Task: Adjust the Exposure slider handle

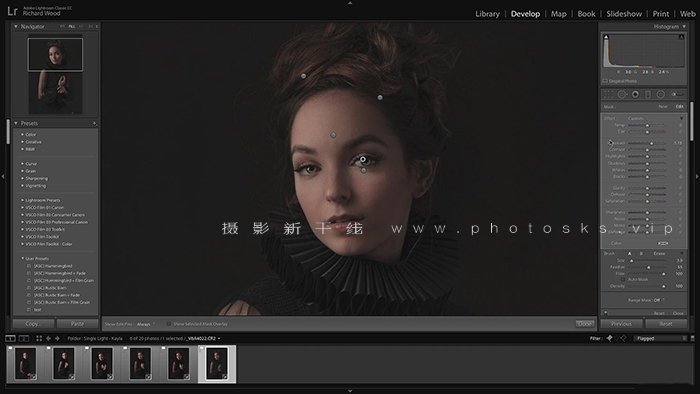Action: pos(651,143)
